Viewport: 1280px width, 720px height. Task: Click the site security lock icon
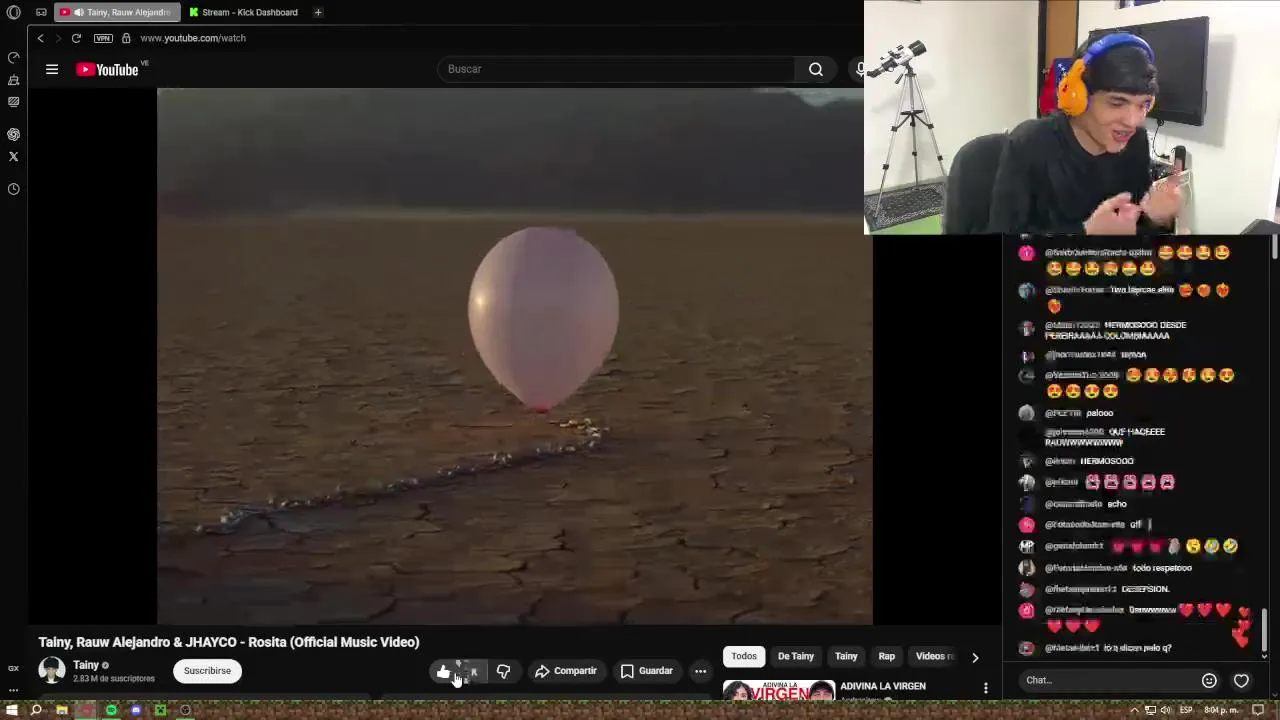click(126, 38)
